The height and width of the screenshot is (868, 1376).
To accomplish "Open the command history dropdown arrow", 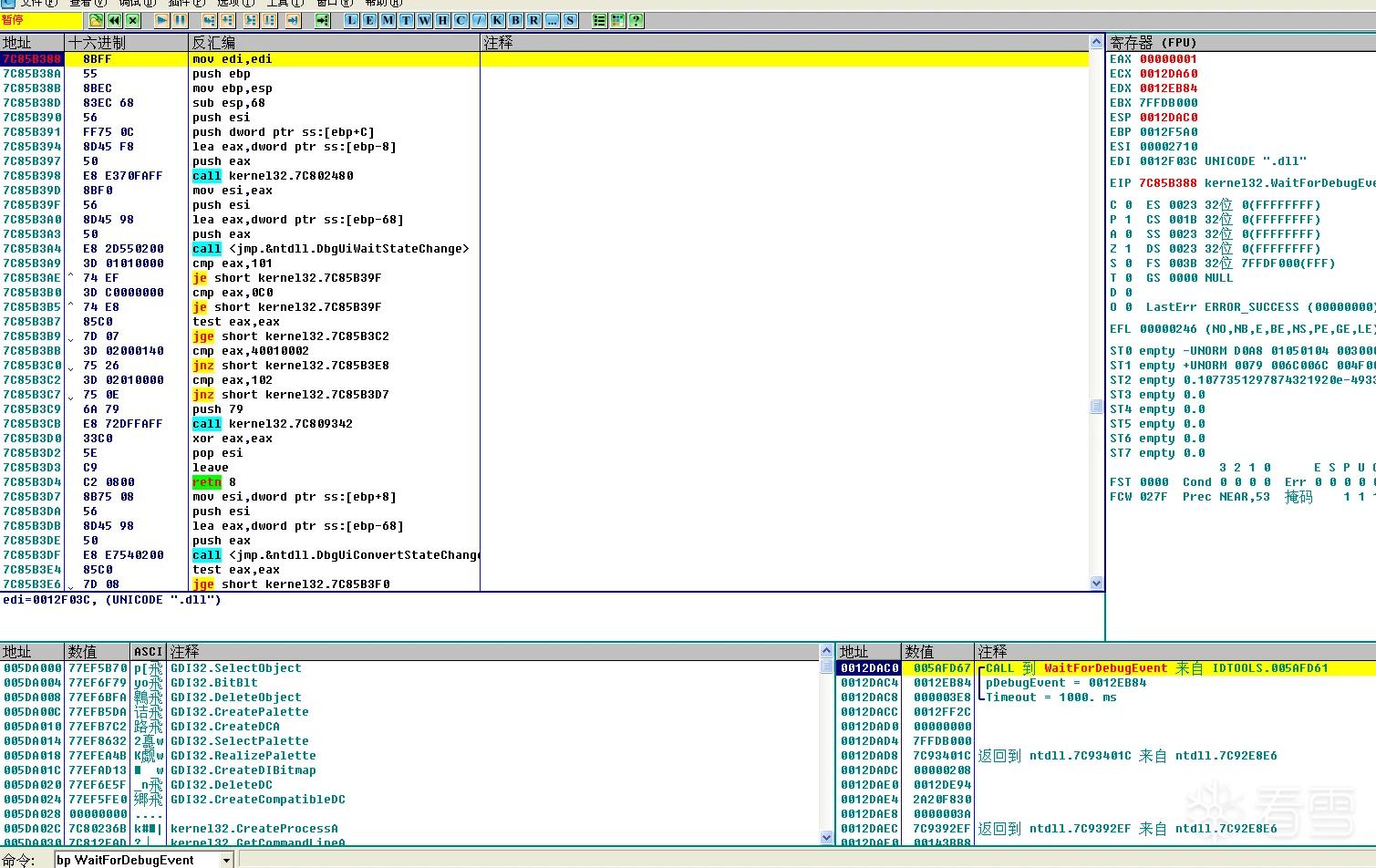I will point(227,860).
